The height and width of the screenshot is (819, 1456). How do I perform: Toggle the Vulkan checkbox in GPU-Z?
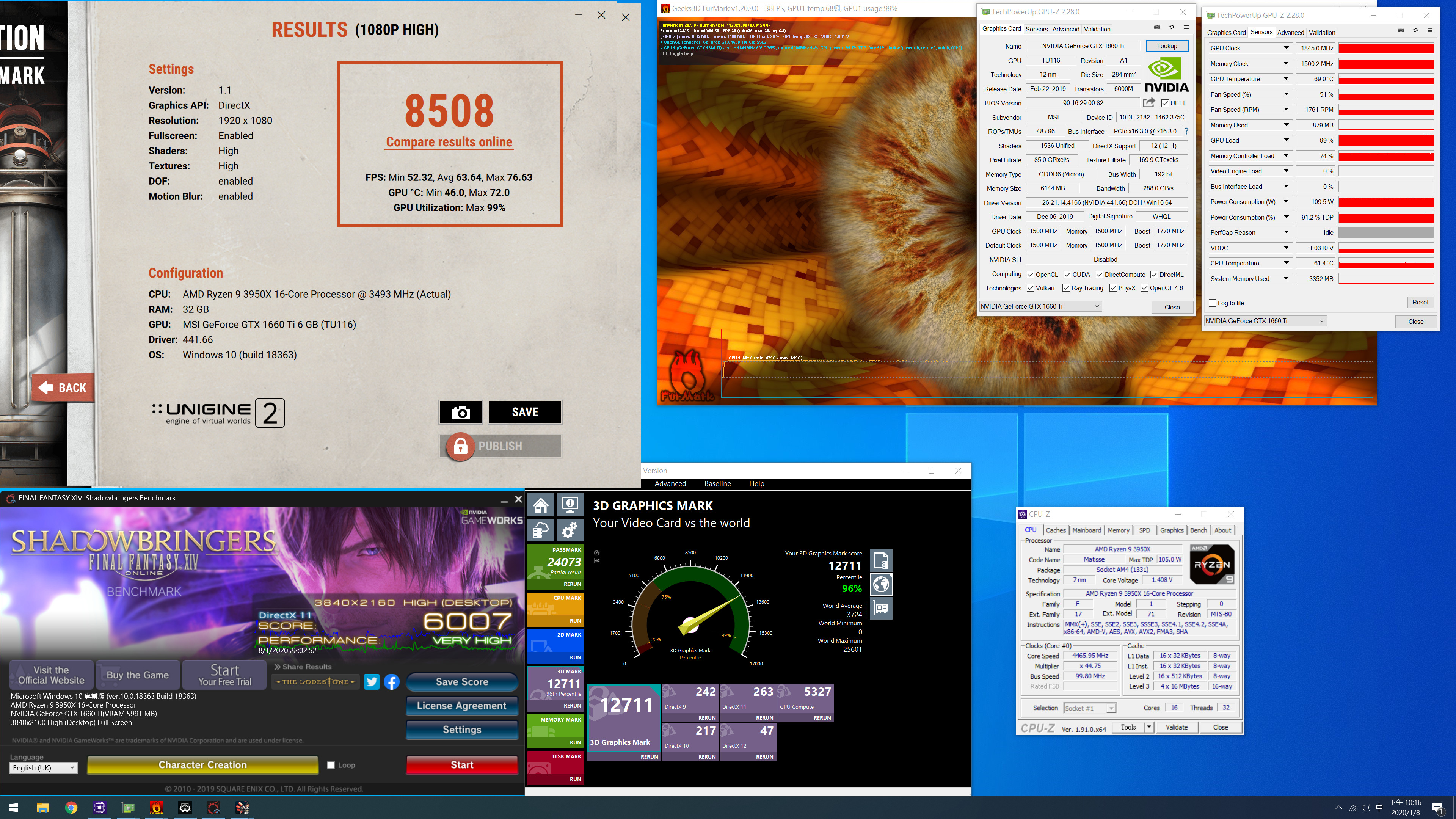(1031, 288)
